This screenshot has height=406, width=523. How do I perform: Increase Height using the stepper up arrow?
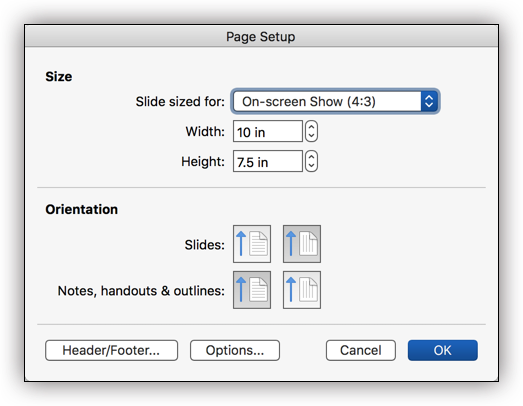point(311,156)
